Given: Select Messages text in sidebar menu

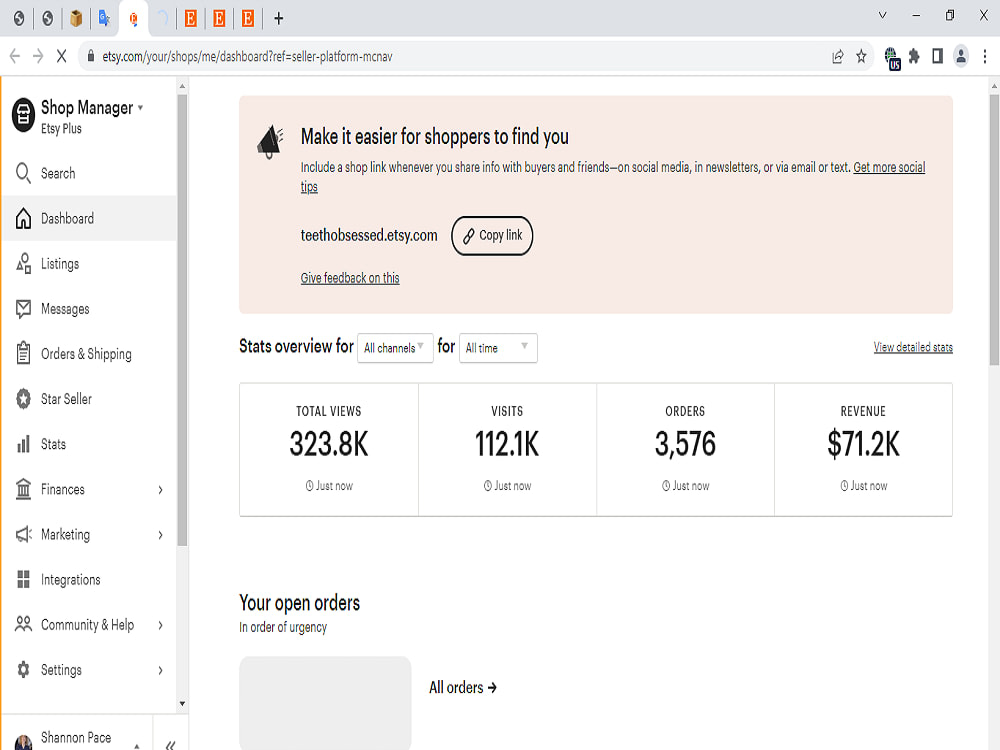Looking at the screenshot, I should tap(65, 309).
